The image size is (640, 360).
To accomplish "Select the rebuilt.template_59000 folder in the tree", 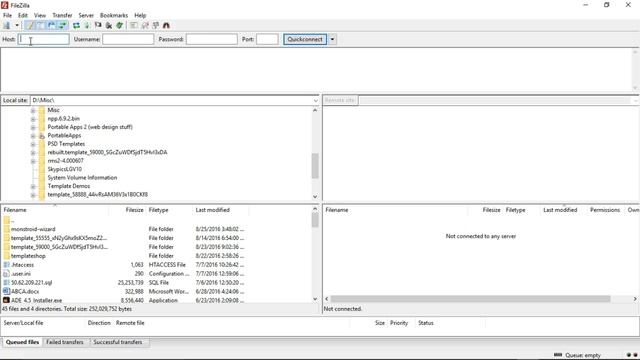I will pyautogui.click(x=107, y=152).
